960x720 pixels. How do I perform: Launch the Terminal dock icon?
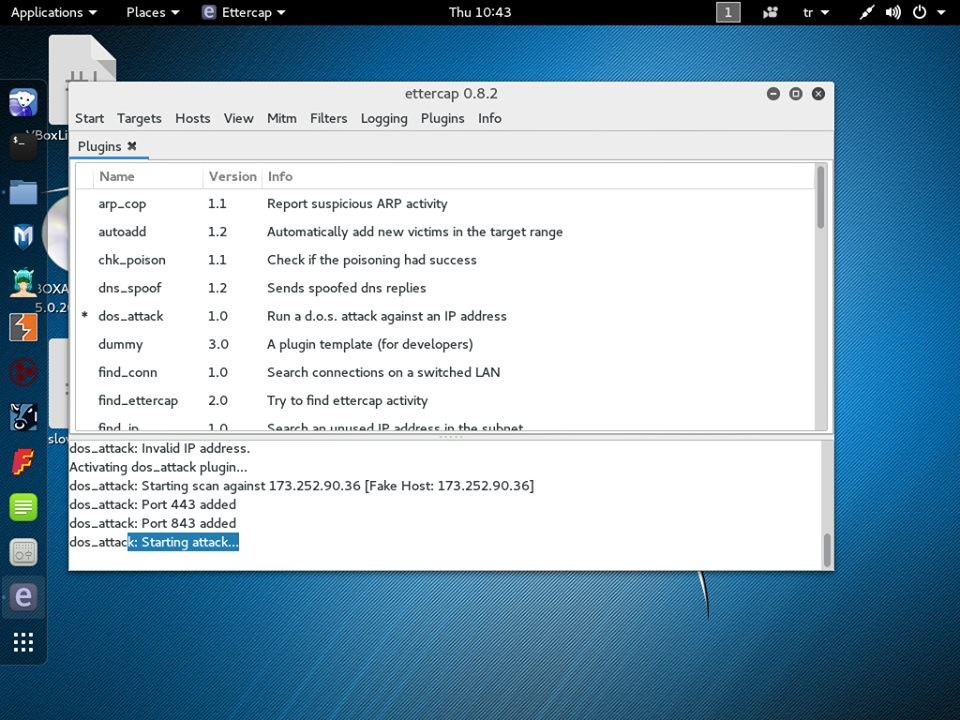[23, 146]
